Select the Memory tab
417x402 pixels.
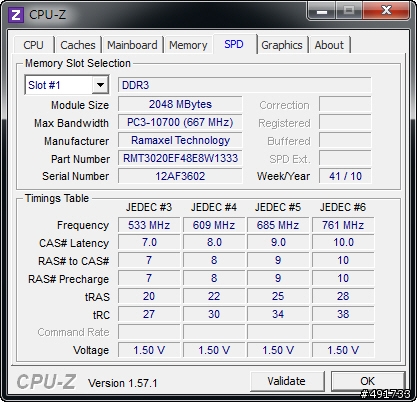tap(188, 45)
